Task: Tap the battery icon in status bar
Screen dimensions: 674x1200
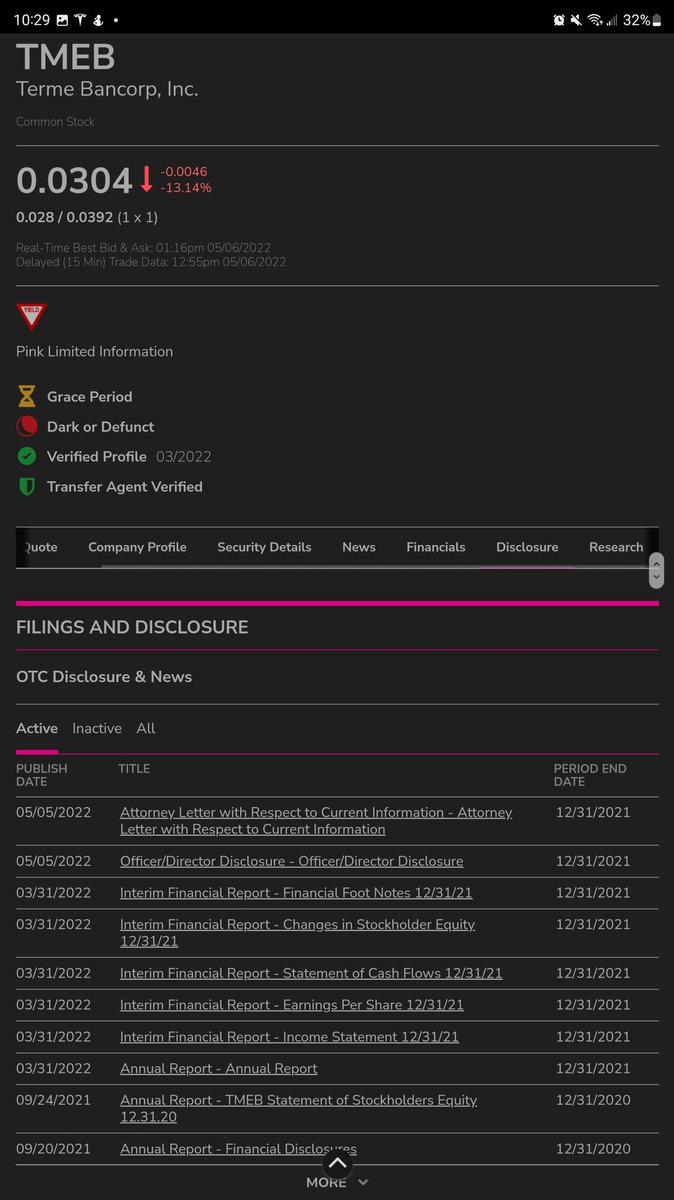Action: (x=657, y=20)
